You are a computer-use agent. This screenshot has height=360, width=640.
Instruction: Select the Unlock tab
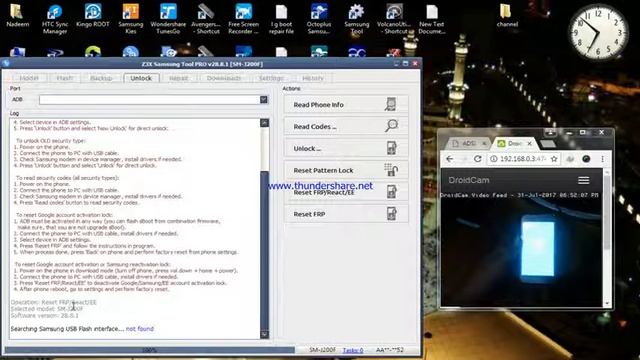tap(141, 78)
